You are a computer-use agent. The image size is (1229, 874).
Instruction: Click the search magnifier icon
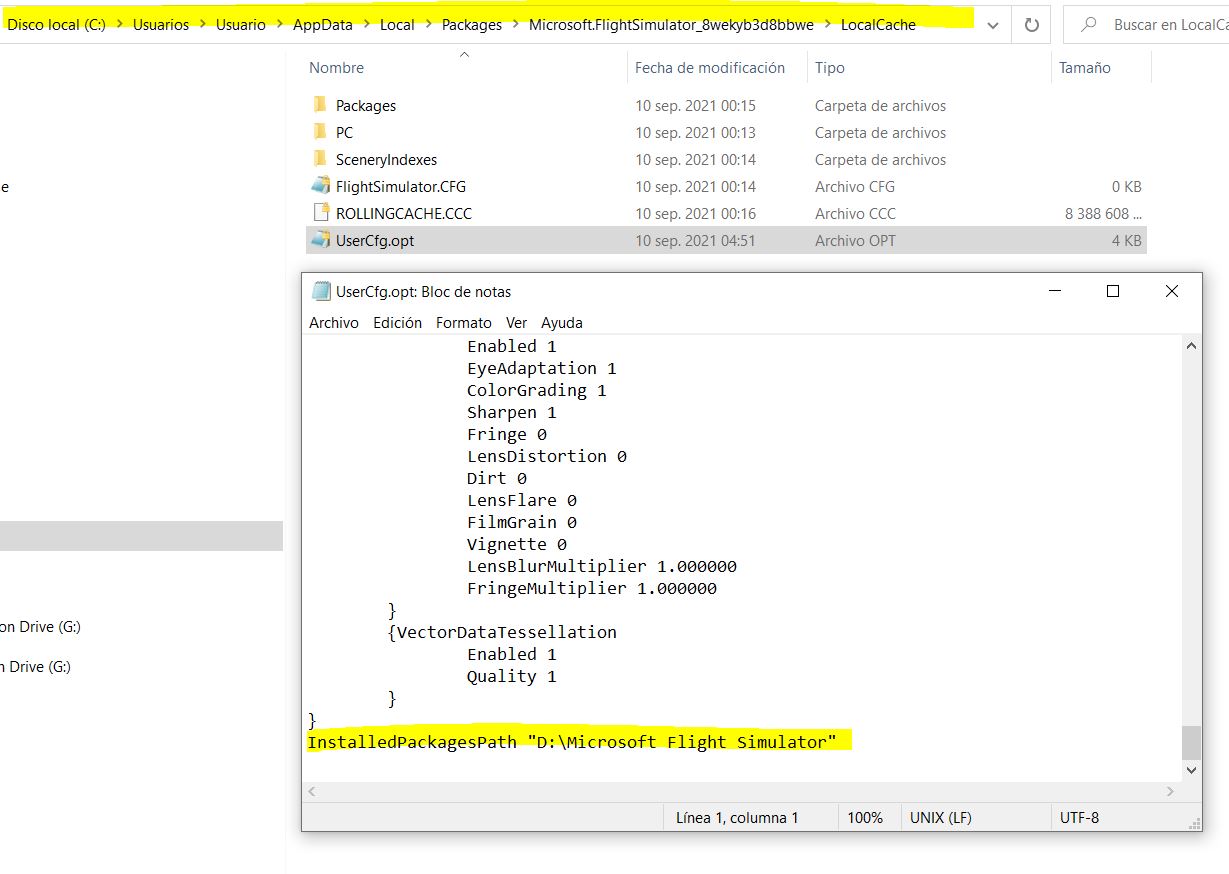coord(1089,25)
